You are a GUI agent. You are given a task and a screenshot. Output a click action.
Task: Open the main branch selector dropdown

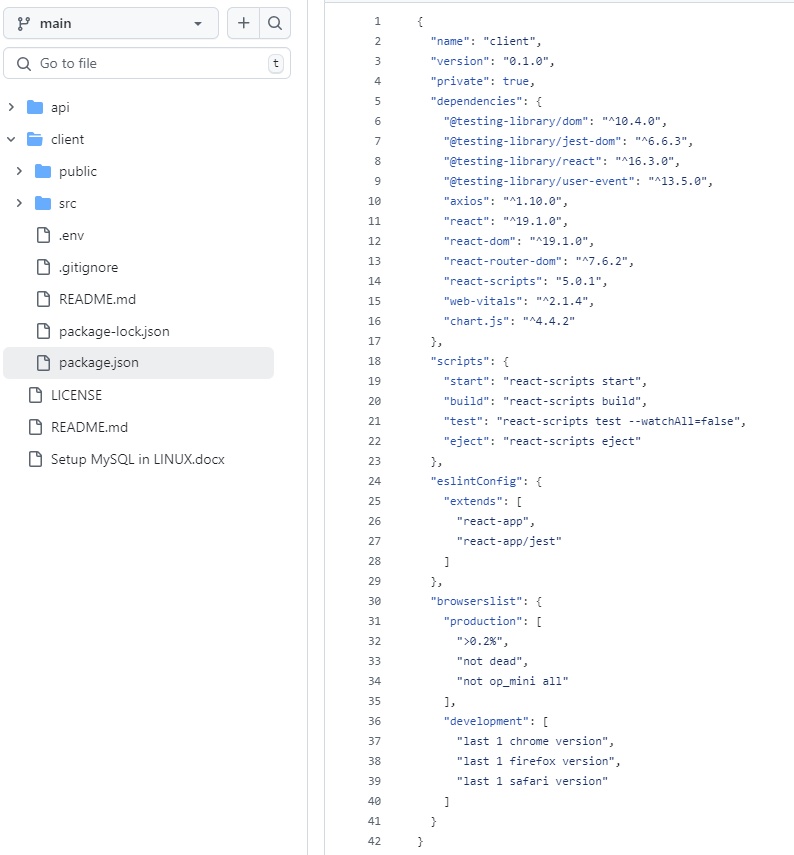(x=110, y=23)
